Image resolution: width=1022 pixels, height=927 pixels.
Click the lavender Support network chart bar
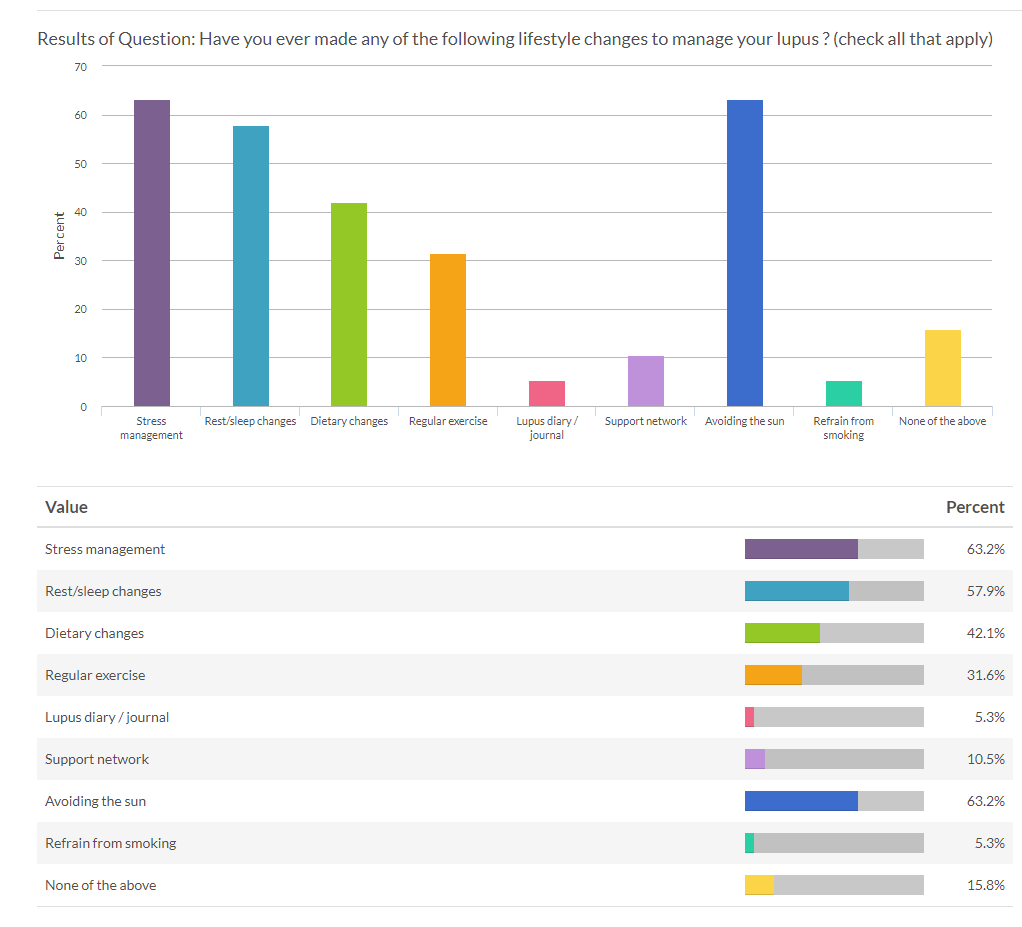click(x=645, y=380)
